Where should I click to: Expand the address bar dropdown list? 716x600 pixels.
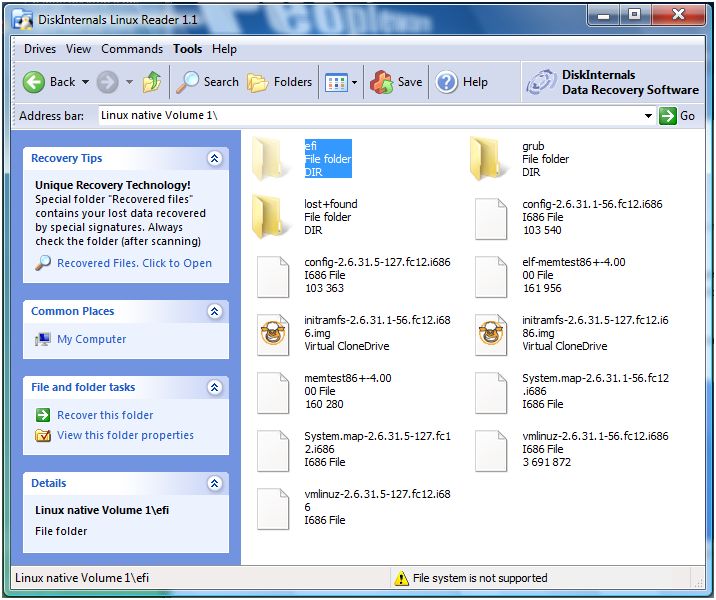click(648, 116)
